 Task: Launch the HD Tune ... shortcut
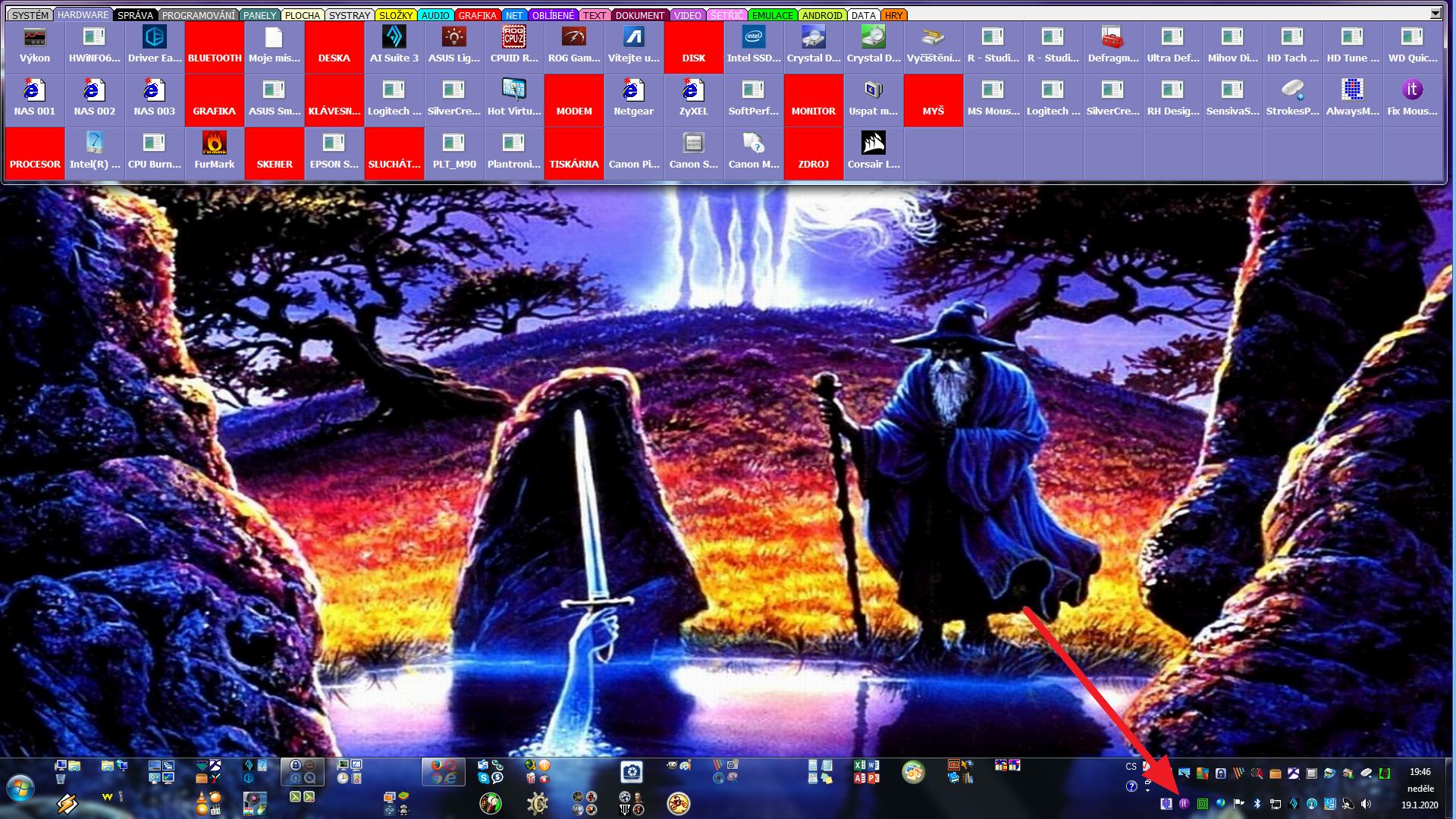[1353, 47]
